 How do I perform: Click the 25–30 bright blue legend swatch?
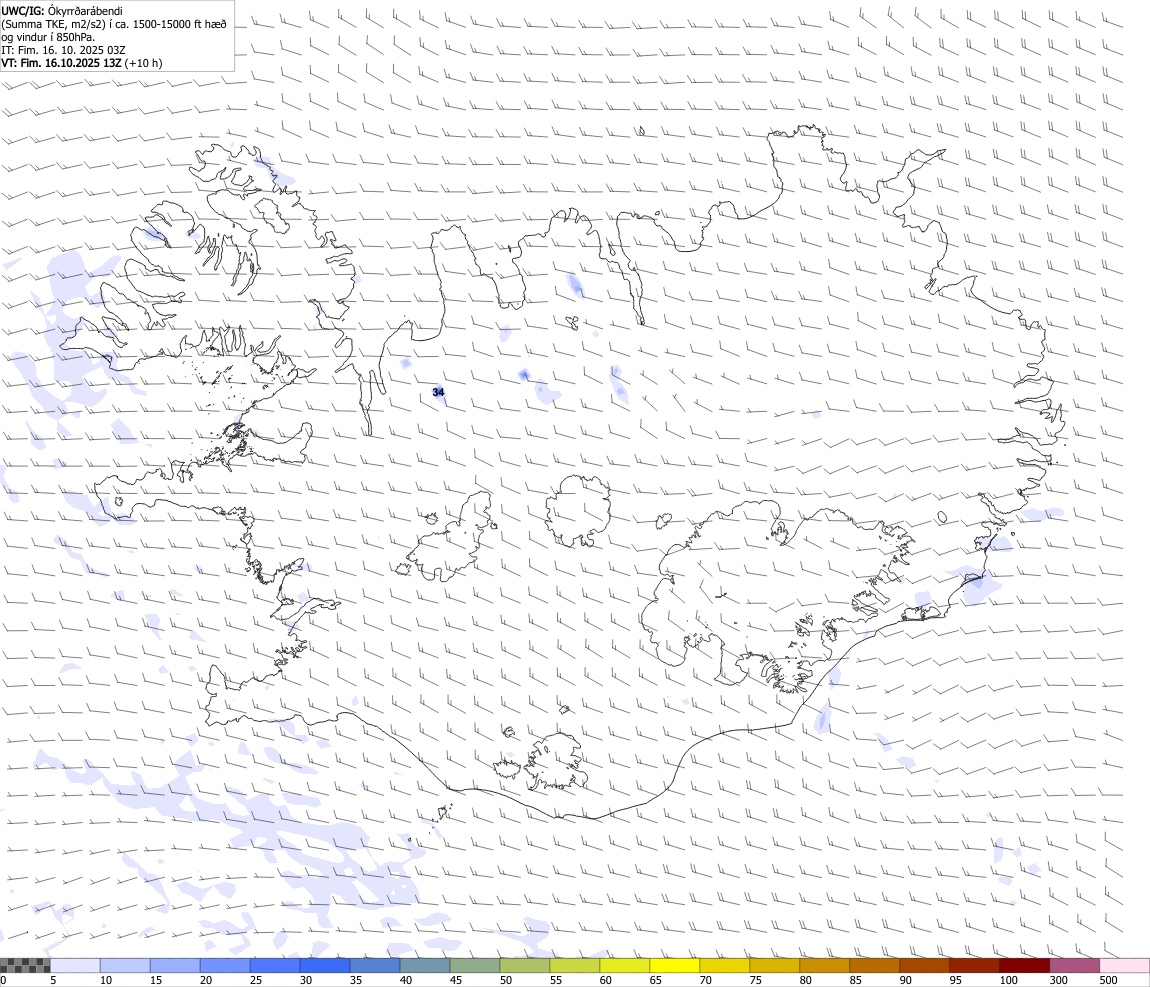click(274, 965)
